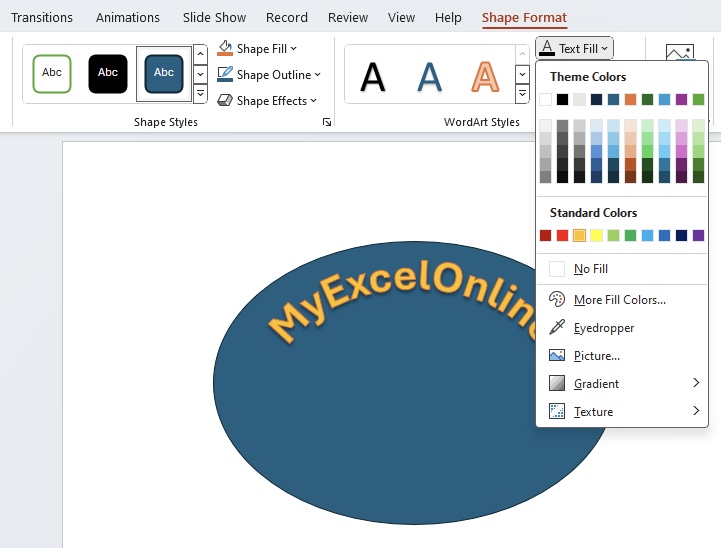The width and height of the screenshot is (721, 548).
Task: Switch to the Review tab
Action: [348, 17]
